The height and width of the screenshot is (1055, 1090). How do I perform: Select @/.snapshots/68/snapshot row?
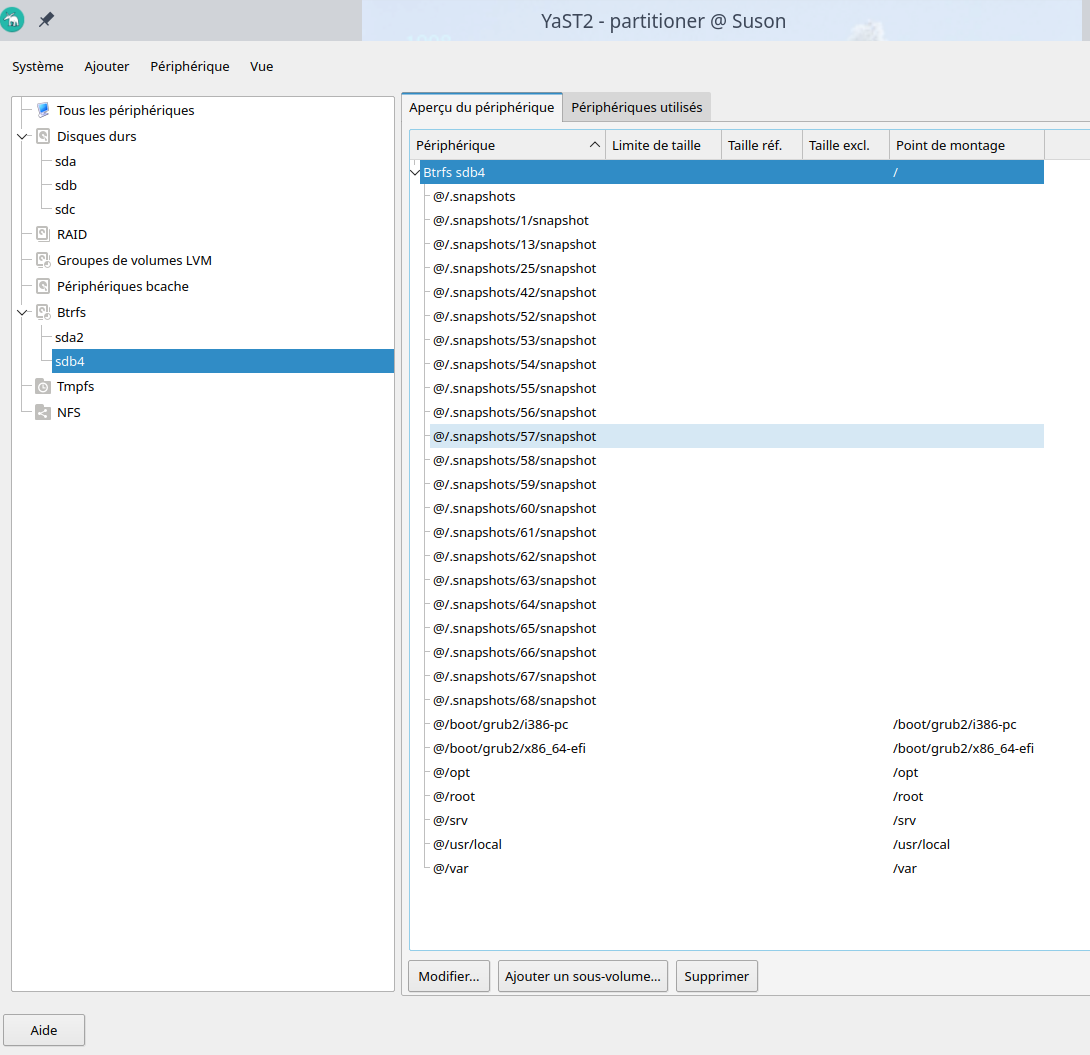737,701
